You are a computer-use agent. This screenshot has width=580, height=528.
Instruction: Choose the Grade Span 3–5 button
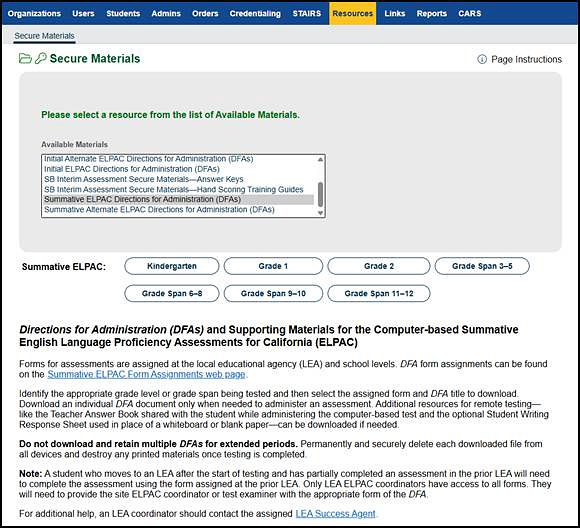click(x=482, y=266)
